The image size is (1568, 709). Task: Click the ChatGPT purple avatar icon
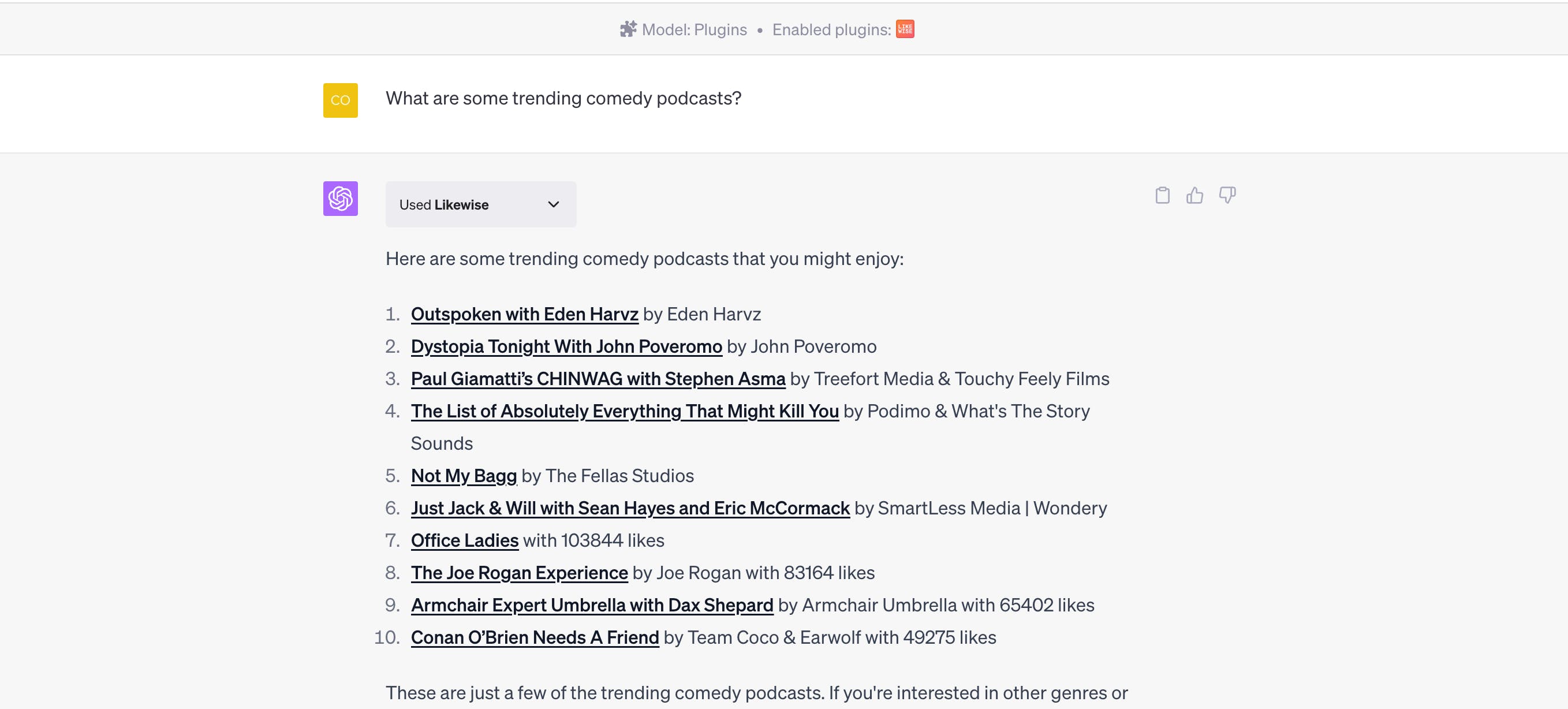pyautogui.click(x=340, y=199)
